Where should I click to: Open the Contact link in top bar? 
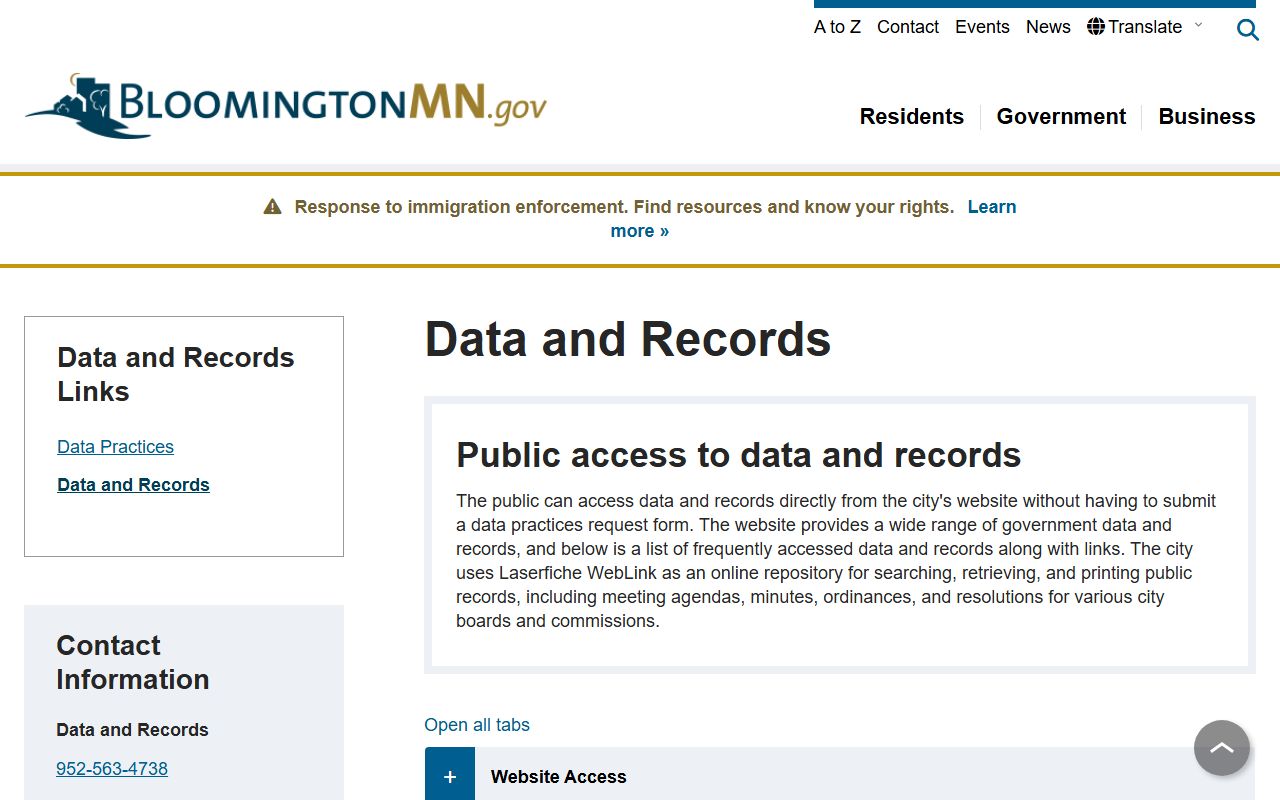click(x=908, y=27)
